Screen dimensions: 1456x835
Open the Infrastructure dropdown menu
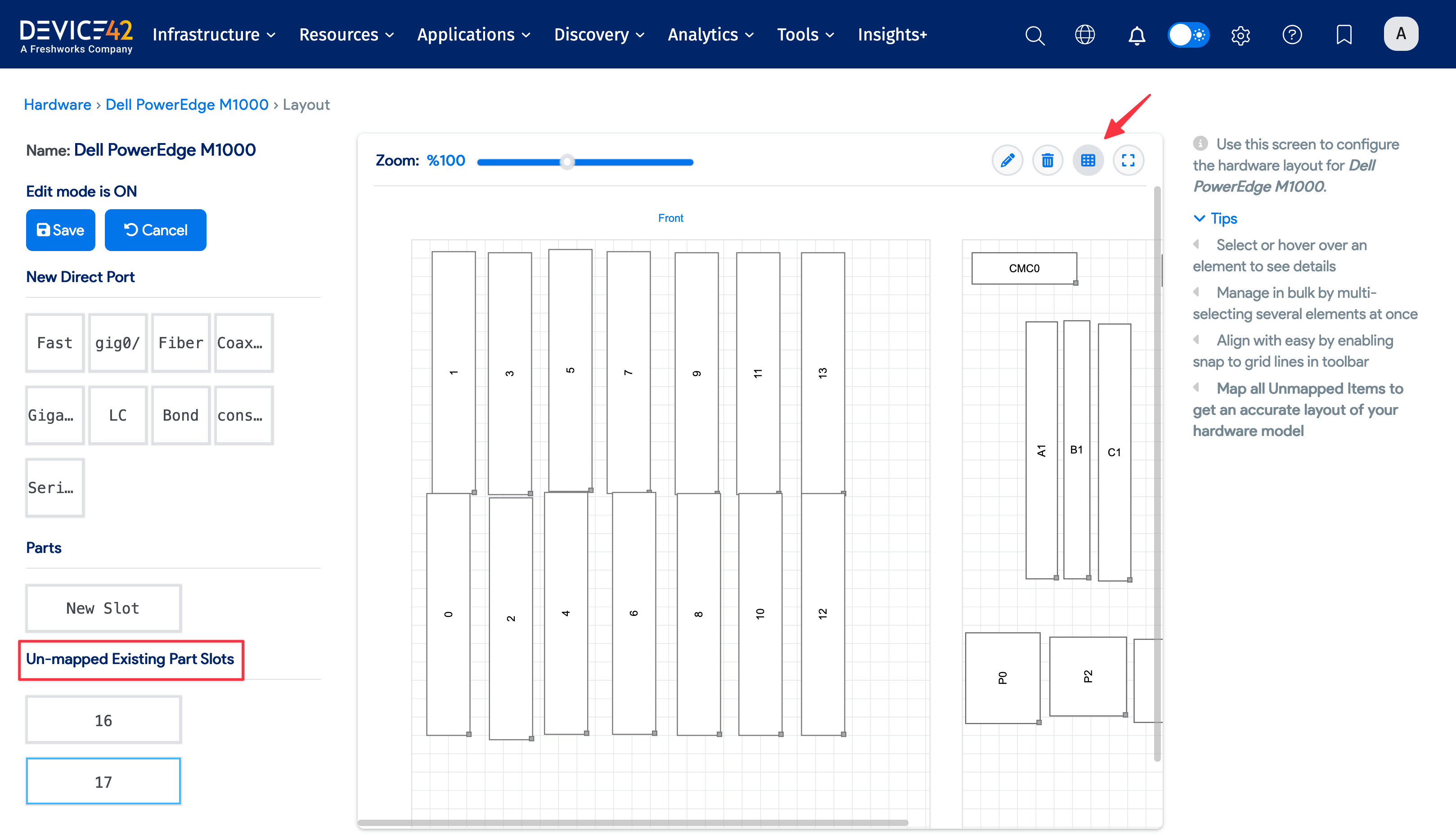[214, 35]
